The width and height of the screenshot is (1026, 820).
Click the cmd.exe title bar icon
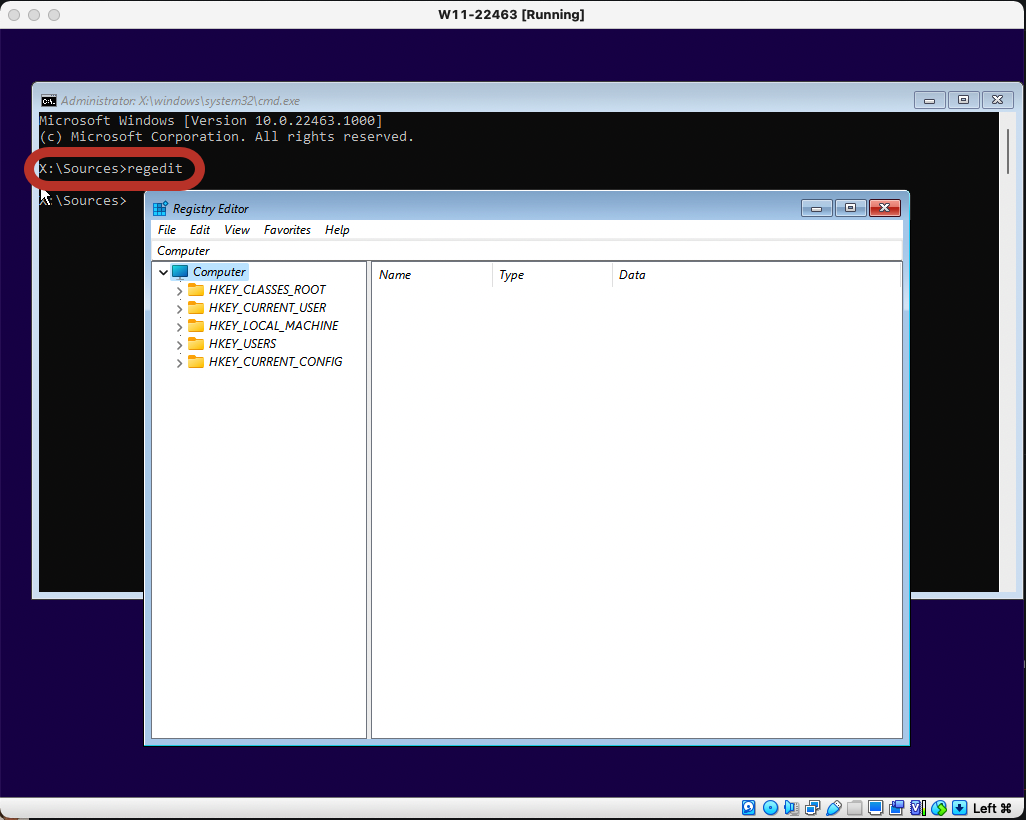(48, 100)
